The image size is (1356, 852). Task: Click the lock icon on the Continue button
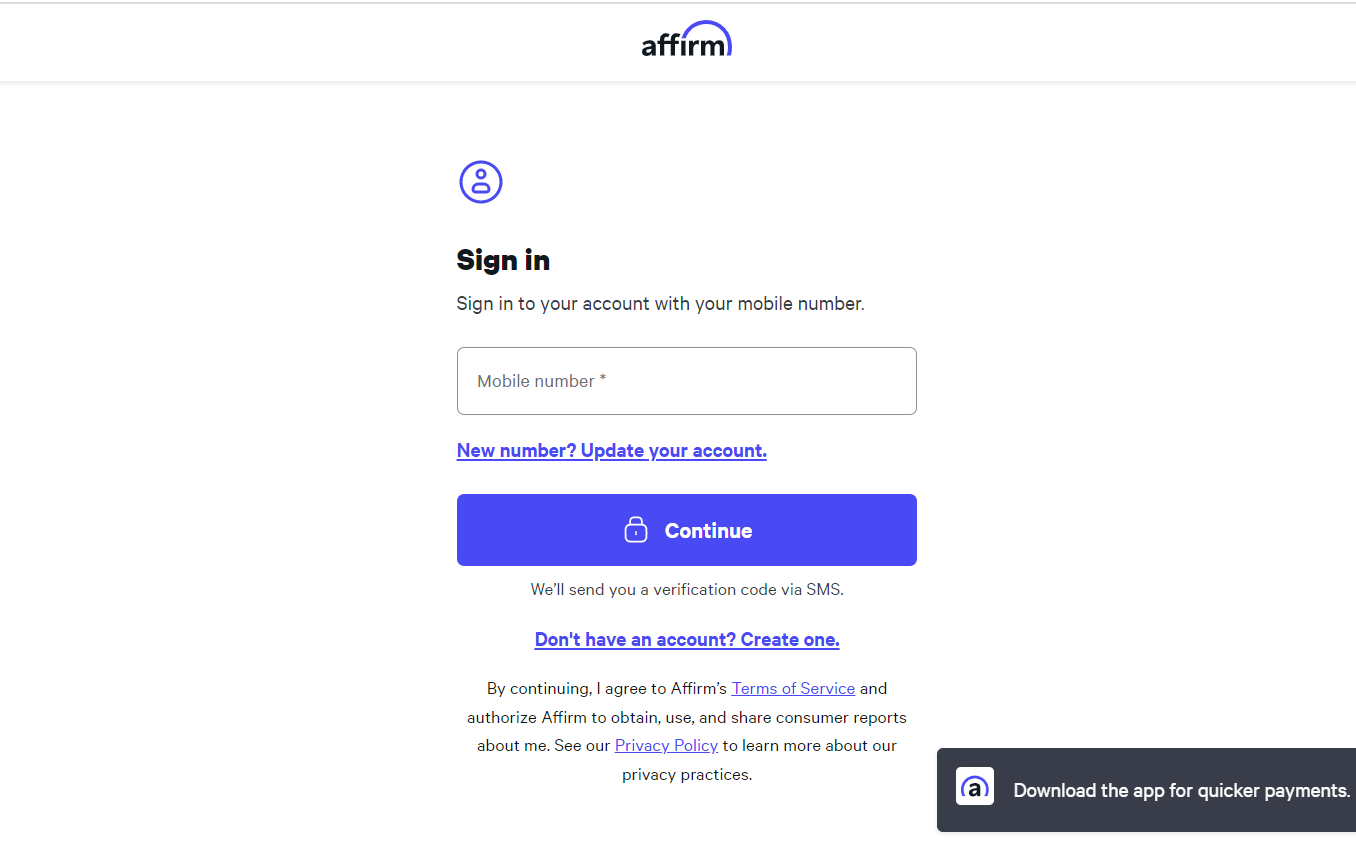pos(636,530)
